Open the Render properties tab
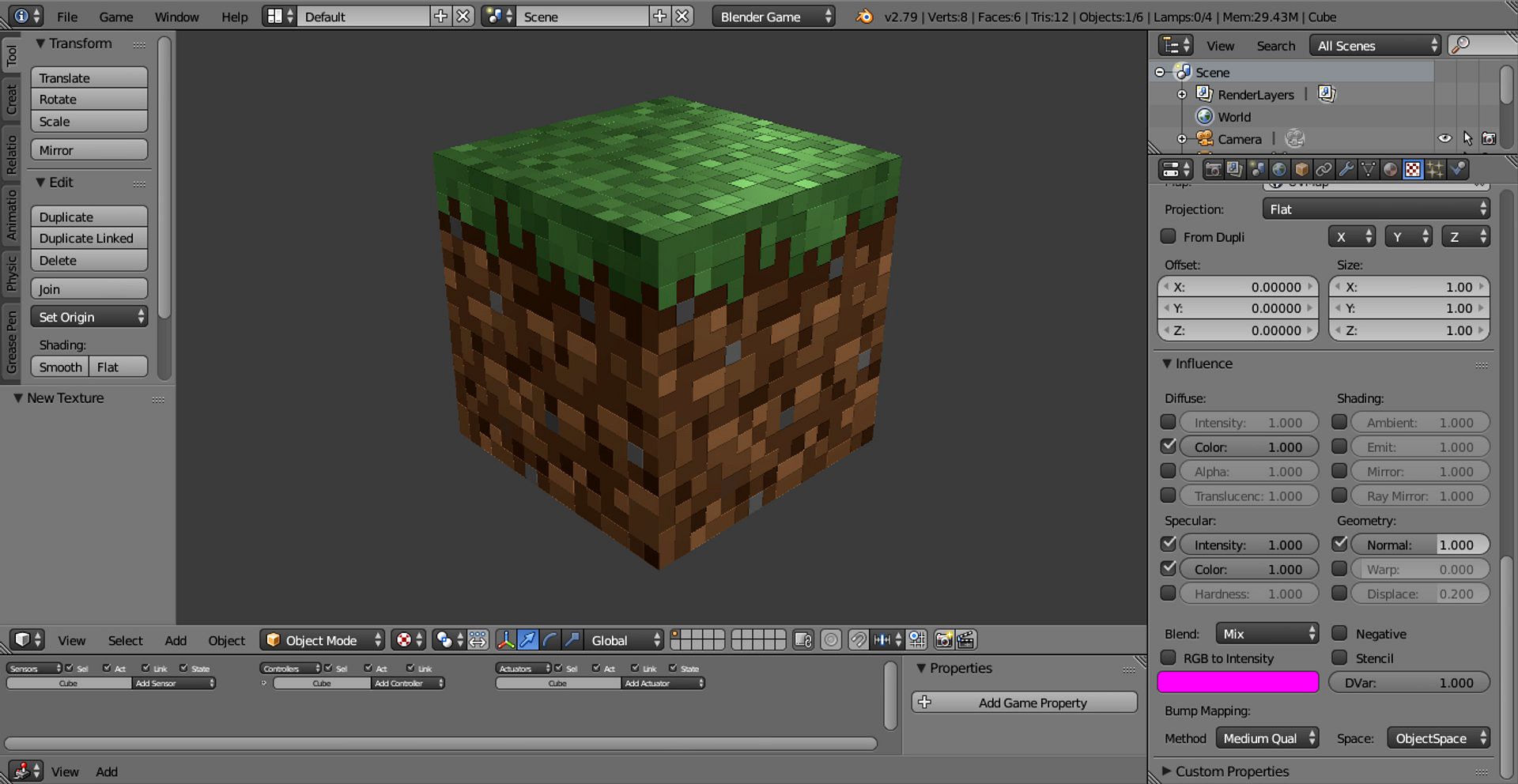 pyautogui.click(x=1213, y=168)
